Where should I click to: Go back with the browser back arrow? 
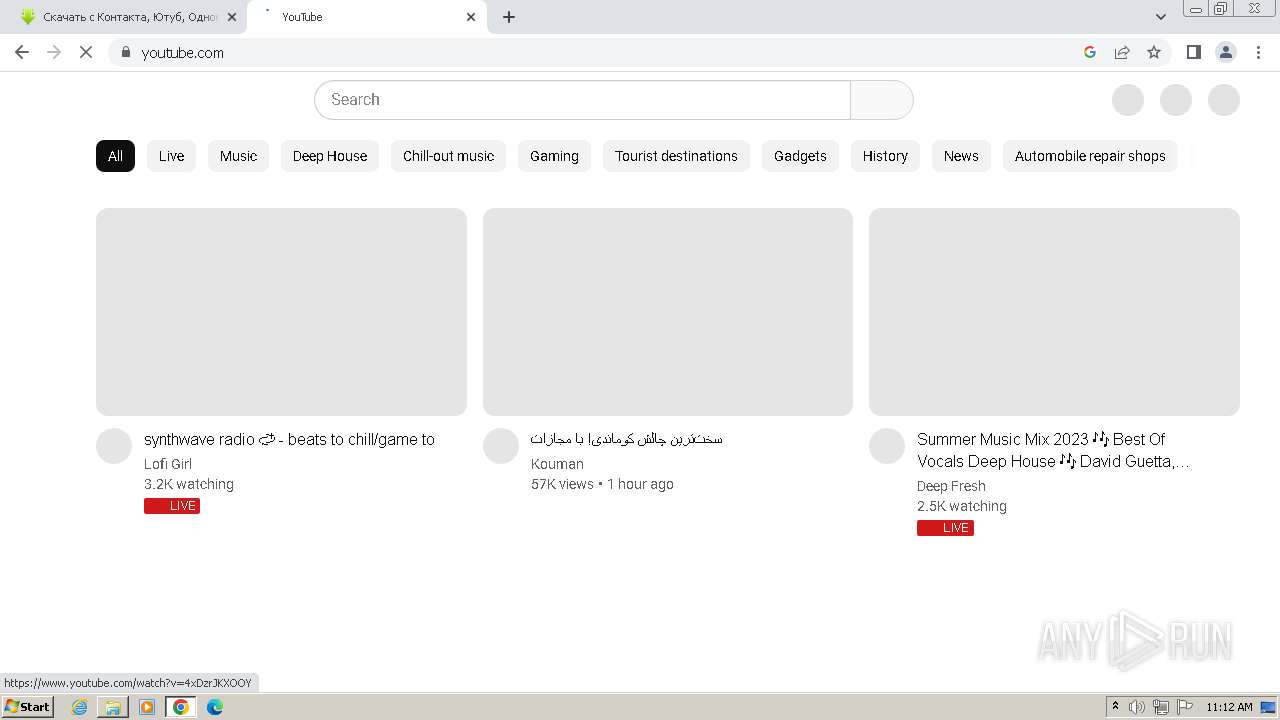22,52
